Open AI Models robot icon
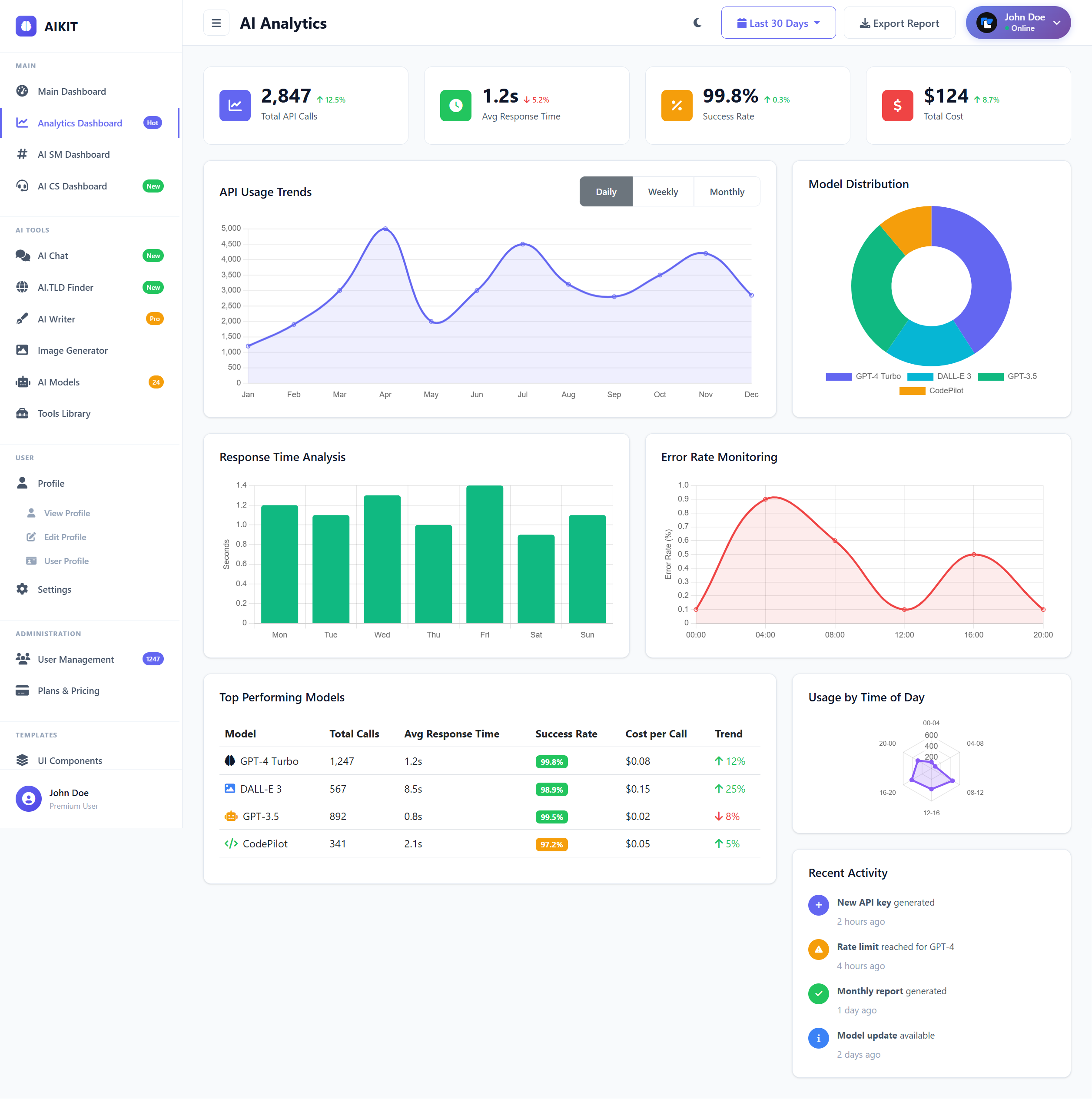This screenshot has width=1092, height=1099. click(22, 382)
